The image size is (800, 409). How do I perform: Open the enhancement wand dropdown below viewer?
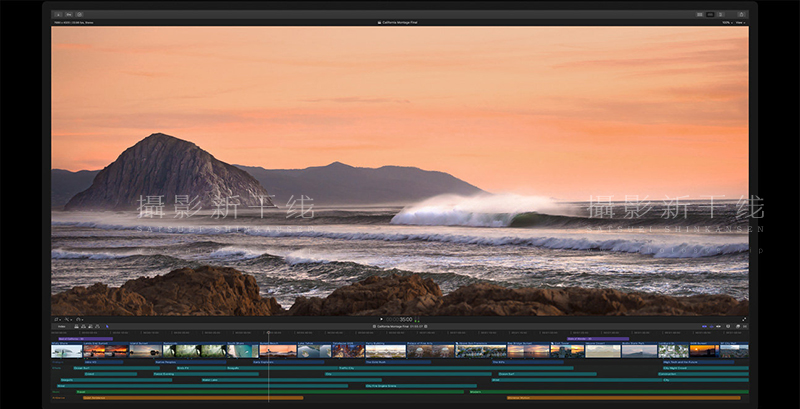pos(67,319)
